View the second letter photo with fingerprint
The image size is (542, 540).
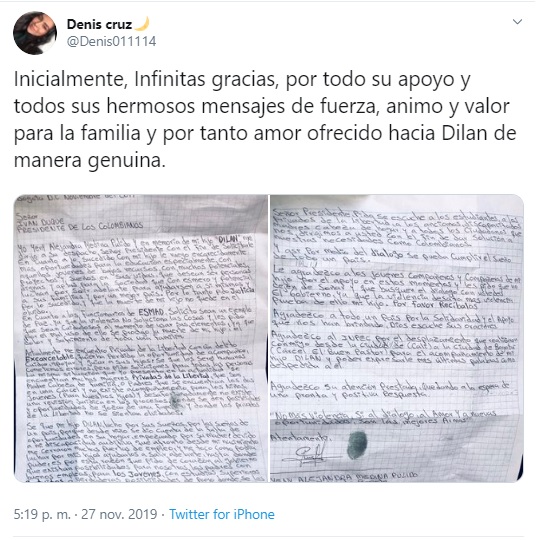pyautogui.click(x=397, y=338)
